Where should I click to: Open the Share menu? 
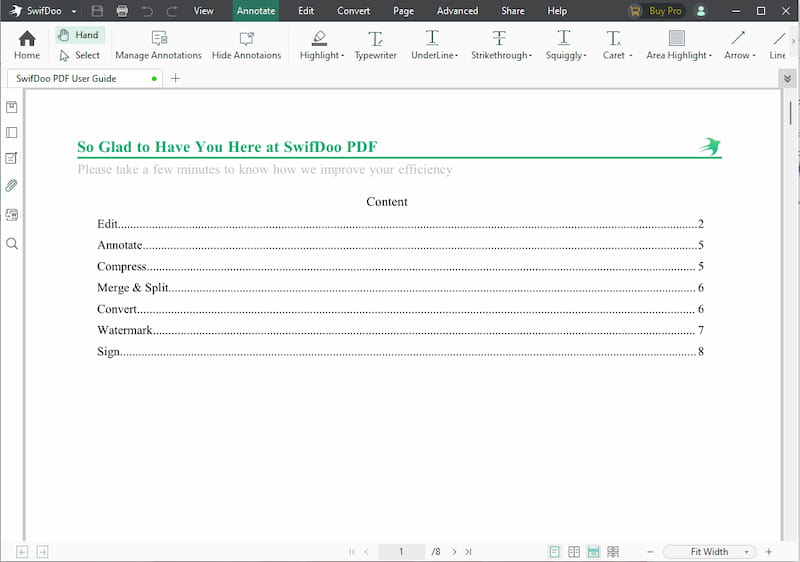point(513,11)
